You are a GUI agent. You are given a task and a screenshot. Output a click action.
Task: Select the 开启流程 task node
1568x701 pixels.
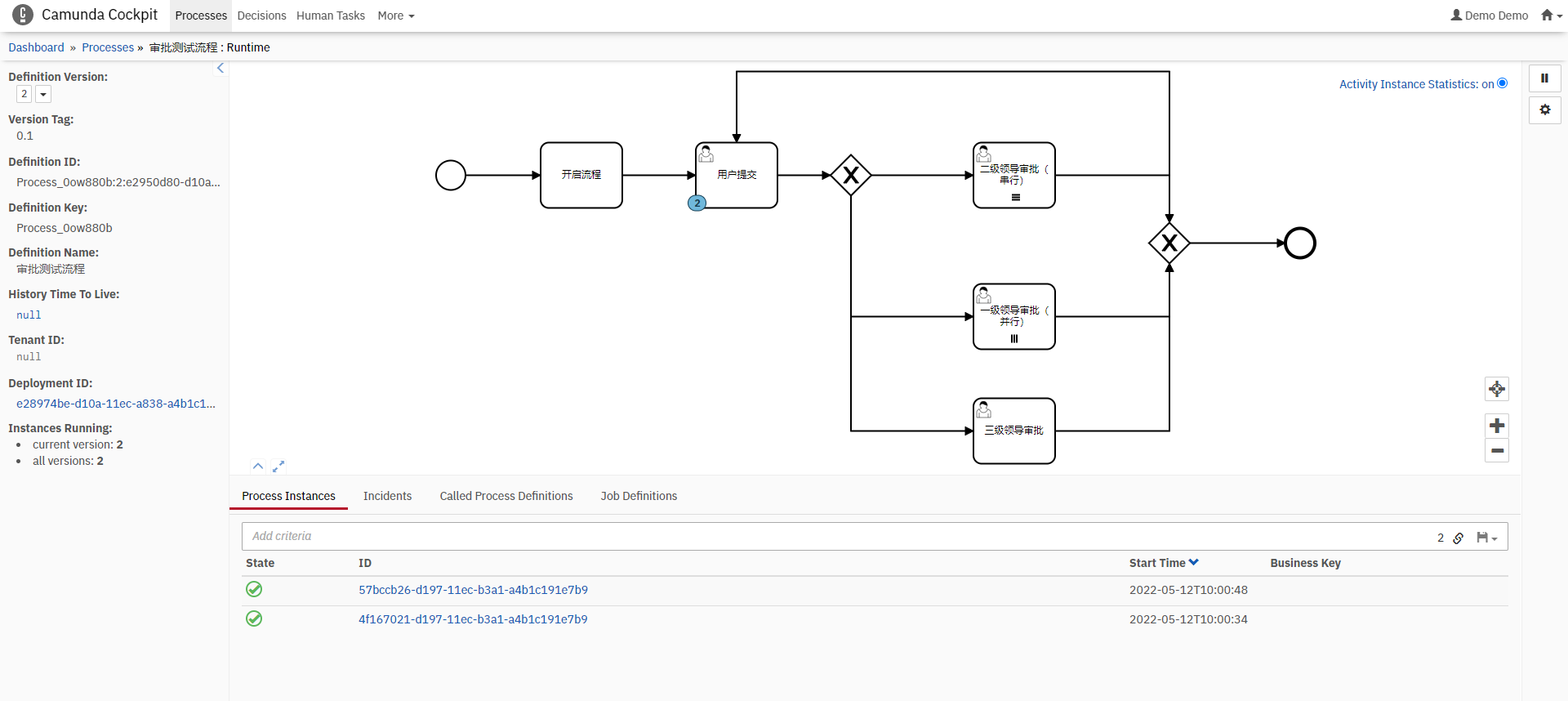[581, 175]
